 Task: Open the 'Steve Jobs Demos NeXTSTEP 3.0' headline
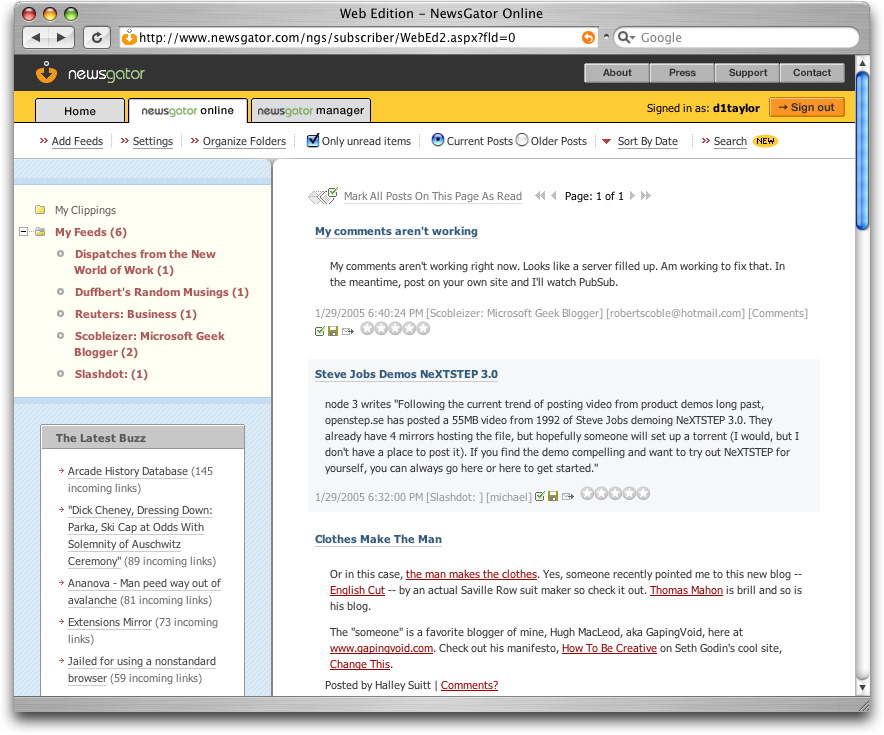406,374
